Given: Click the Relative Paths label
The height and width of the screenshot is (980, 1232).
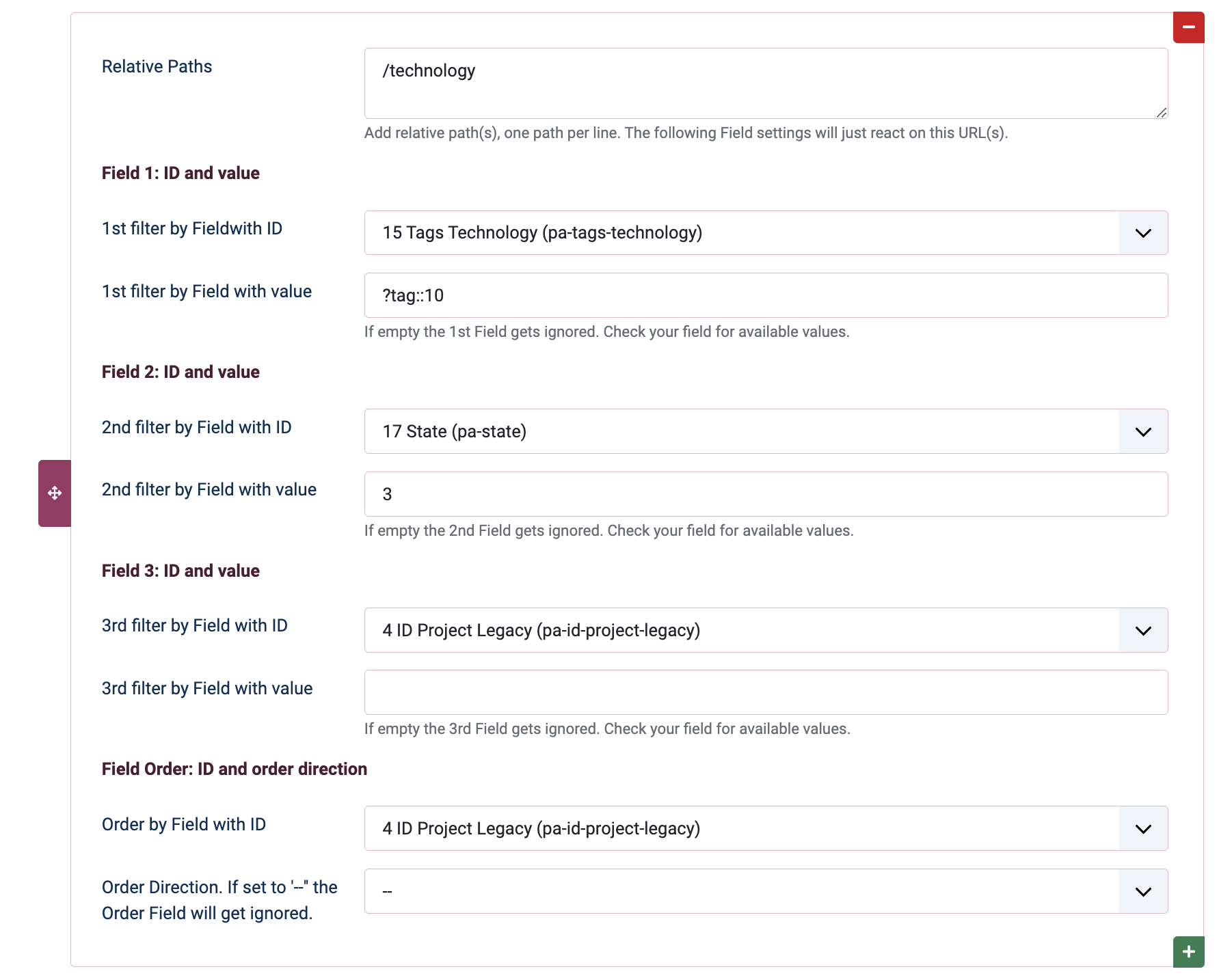Looking at the screenshot, I should pyautogui.click(x=157, y=66).
